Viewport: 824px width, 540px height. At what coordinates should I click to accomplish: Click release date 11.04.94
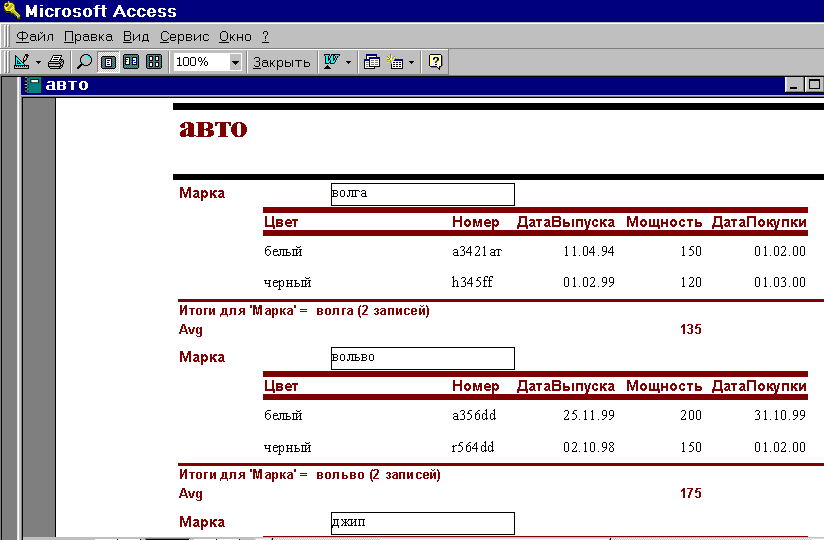tap(589, 252)
